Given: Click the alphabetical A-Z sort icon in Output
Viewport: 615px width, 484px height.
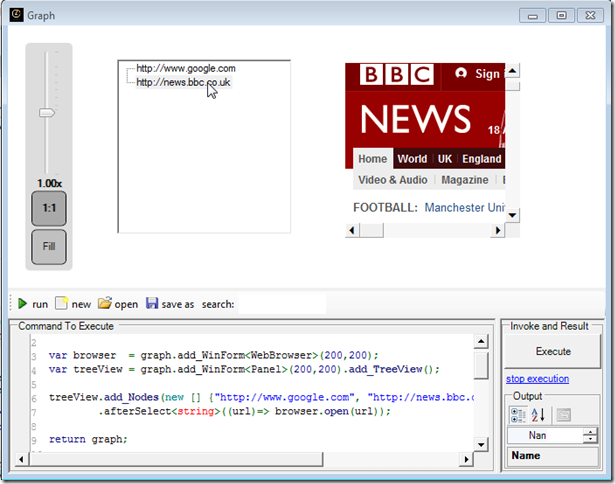Looking at the screenshot, I should click(538, 415).
